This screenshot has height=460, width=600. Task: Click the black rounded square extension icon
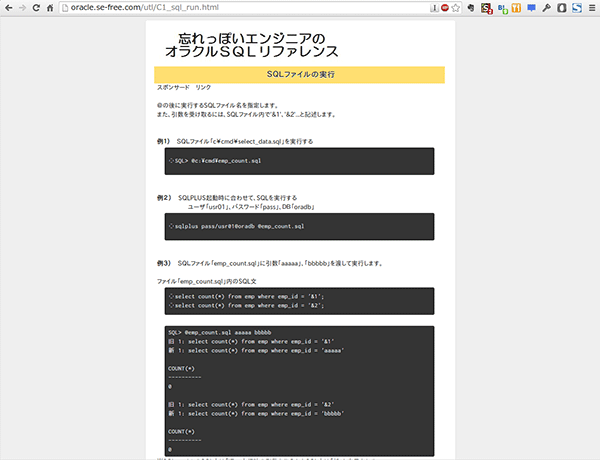(x=562, y=8)
